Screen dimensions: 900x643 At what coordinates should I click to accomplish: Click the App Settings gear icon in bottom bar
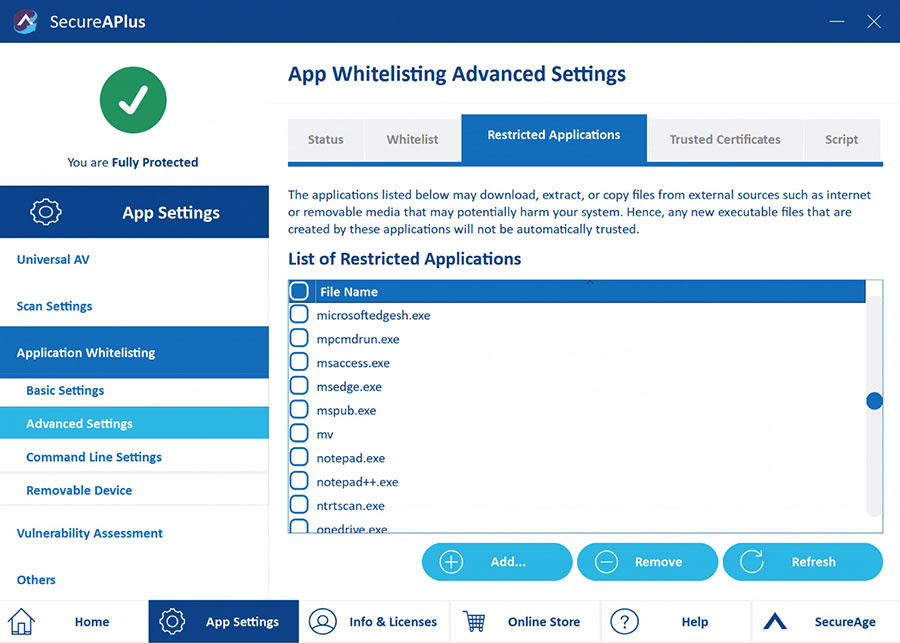172,621
